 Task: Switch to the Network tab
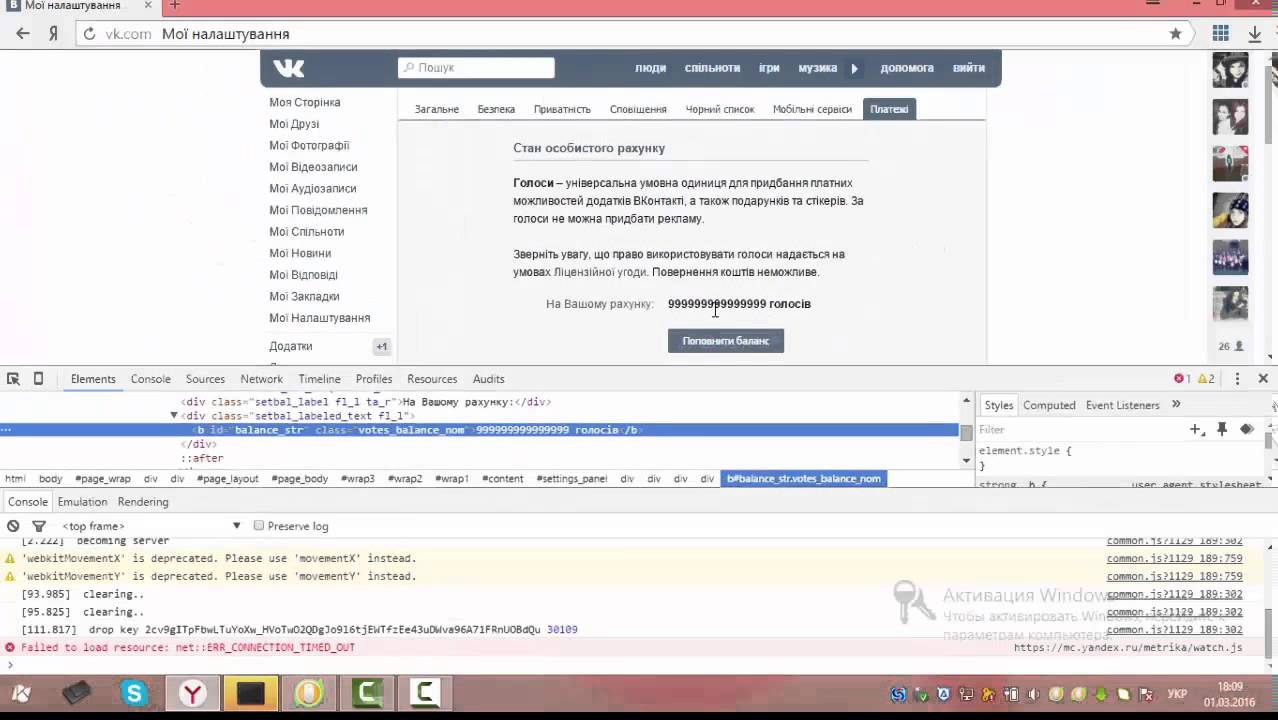tap(261, 379)
